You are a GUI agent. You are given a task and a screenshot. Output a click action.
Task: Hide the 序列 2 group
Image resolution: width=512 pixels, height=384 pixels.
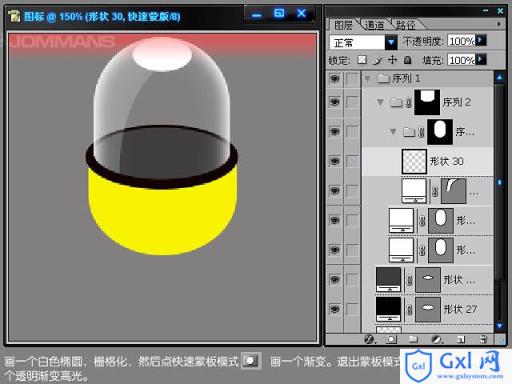pos(335,102)
